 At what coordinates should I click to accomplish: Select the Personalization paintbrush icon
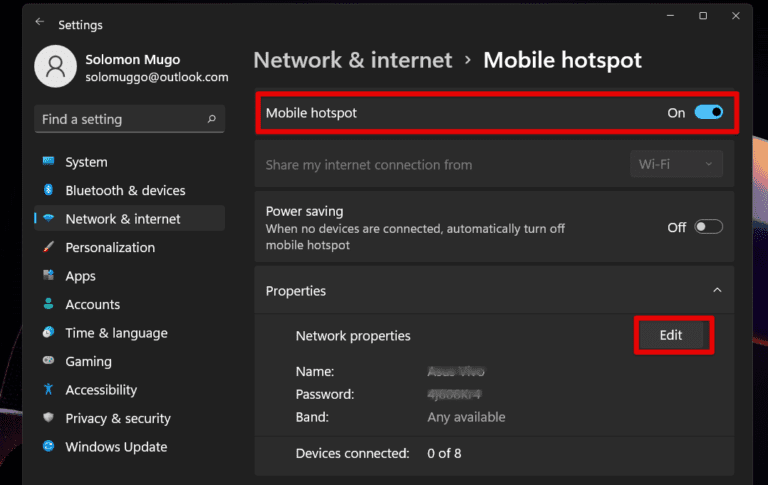tap(48, 247)
